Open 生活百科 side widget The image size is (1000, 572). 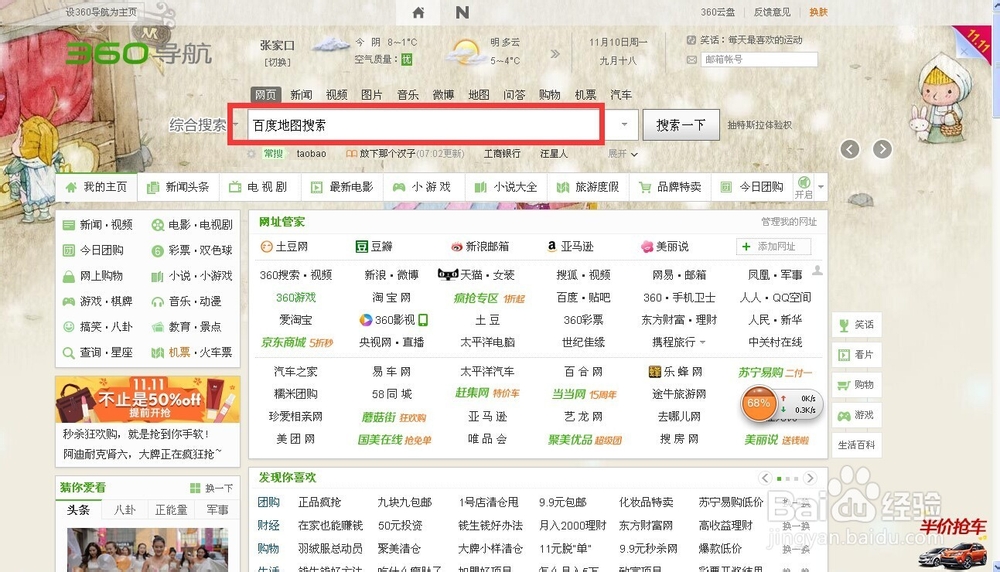[x=857, y=445]
